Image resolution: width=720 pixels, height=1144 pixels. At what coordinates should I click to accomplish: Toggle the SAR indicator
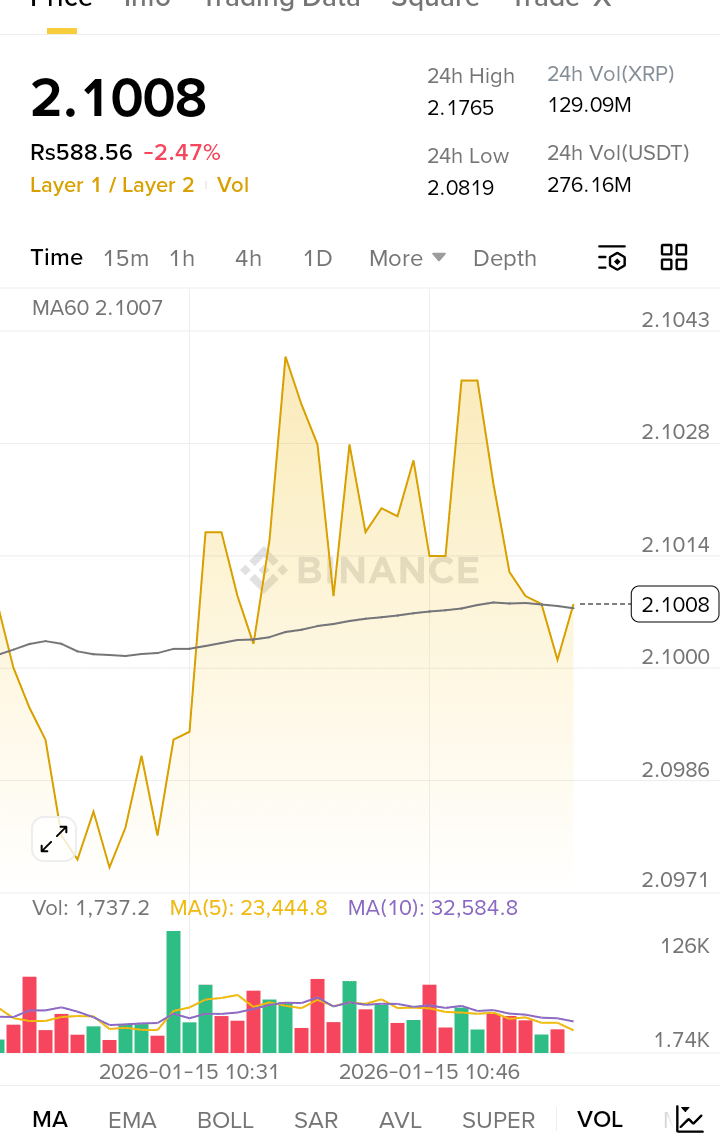pos(316,1120)
